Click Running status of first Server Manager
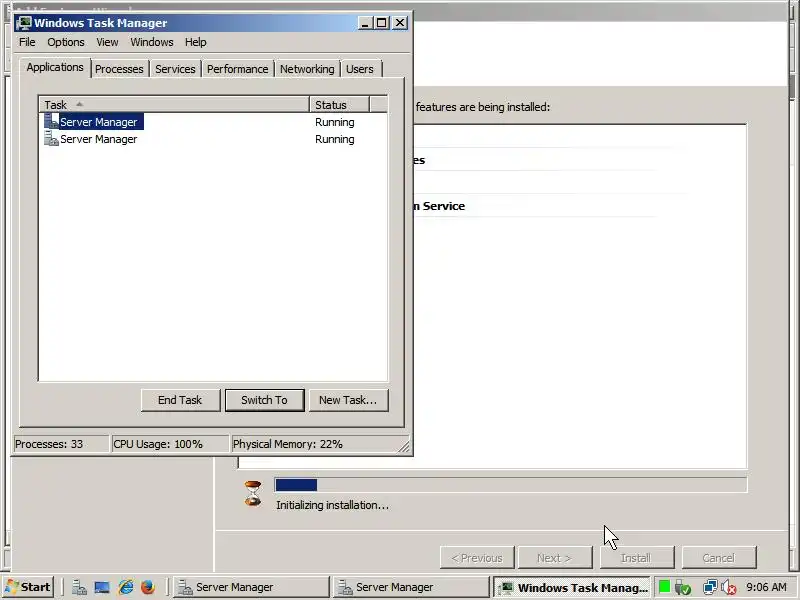Screen dimensions: 800x600 click(335, 122)
